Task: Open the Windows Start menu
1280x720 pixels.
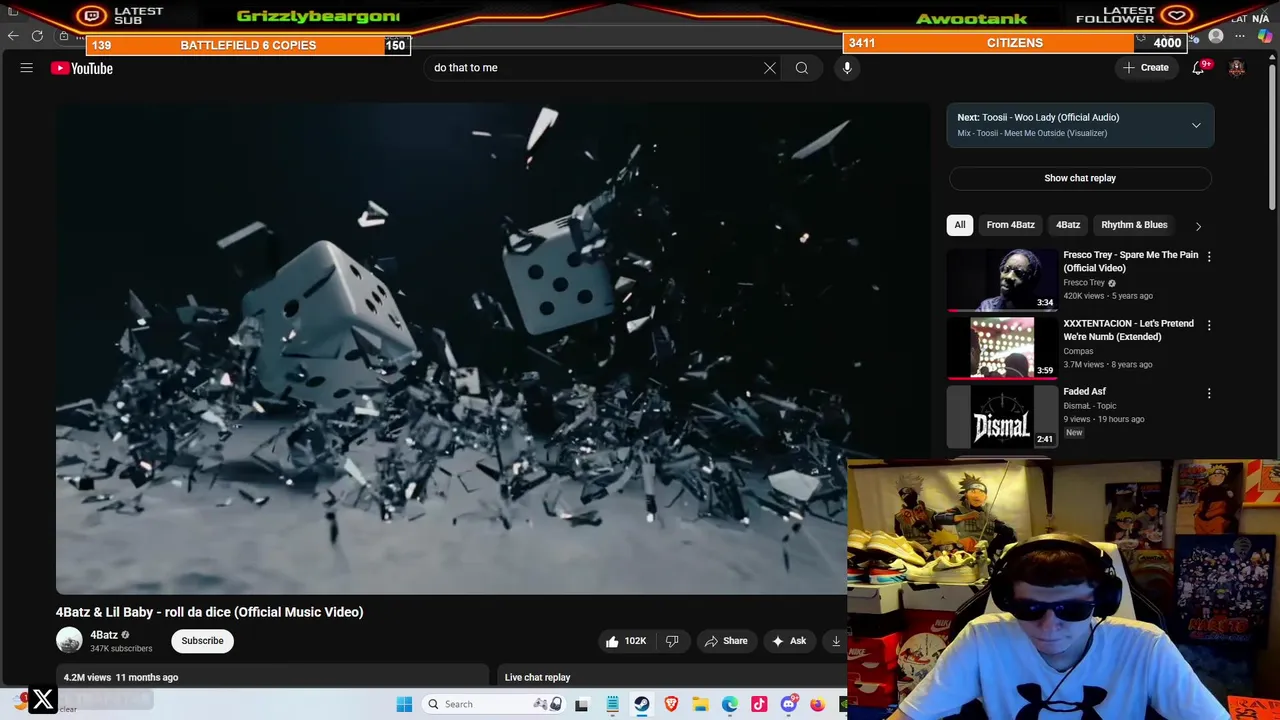Action: (404, 704)
